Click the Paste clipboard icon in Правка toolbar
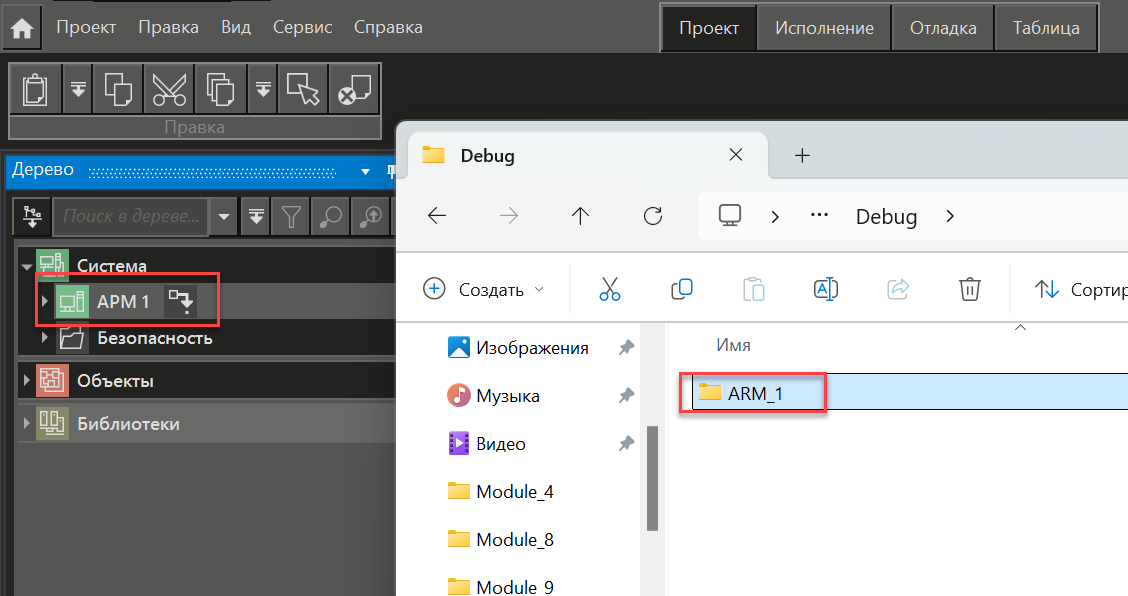The height and width of the screenshot is (596, 1128). pyautogui.click(x=35, y=90)
